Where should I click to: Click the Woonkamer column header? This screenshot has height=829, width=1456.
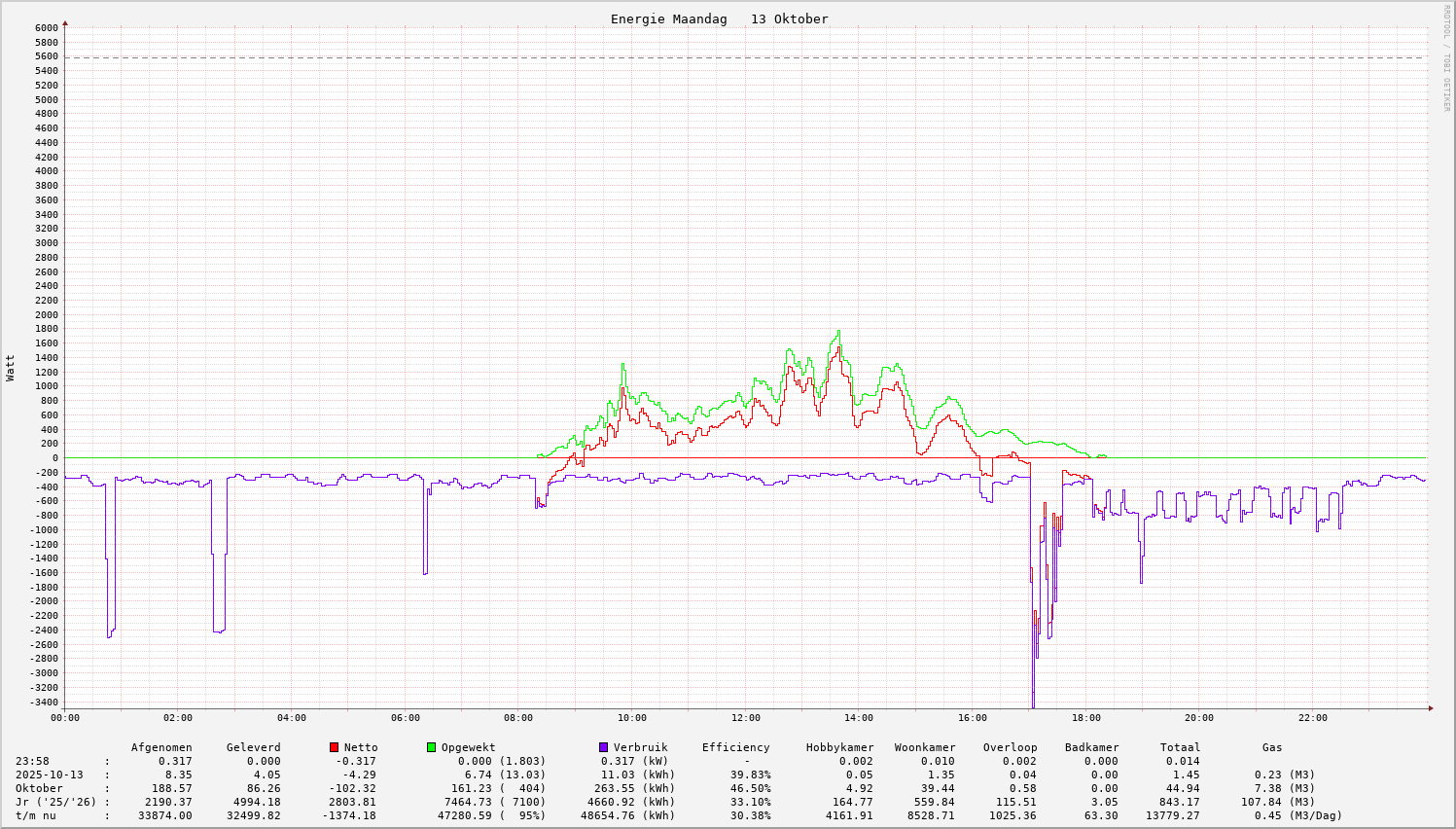click(925, 747)
